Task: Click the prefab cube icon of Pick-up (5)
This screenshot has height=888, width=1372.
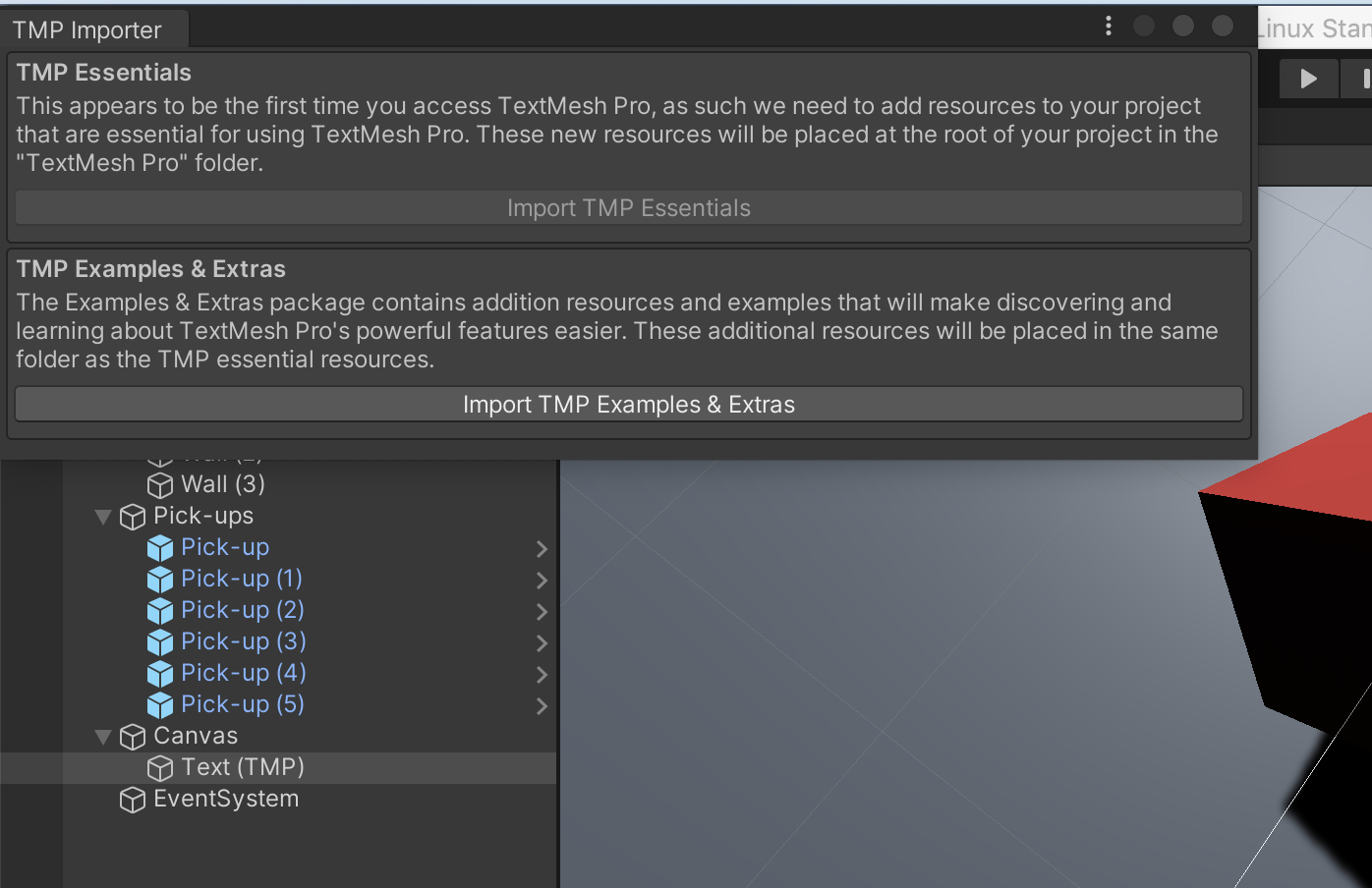Action: point(160,705)
